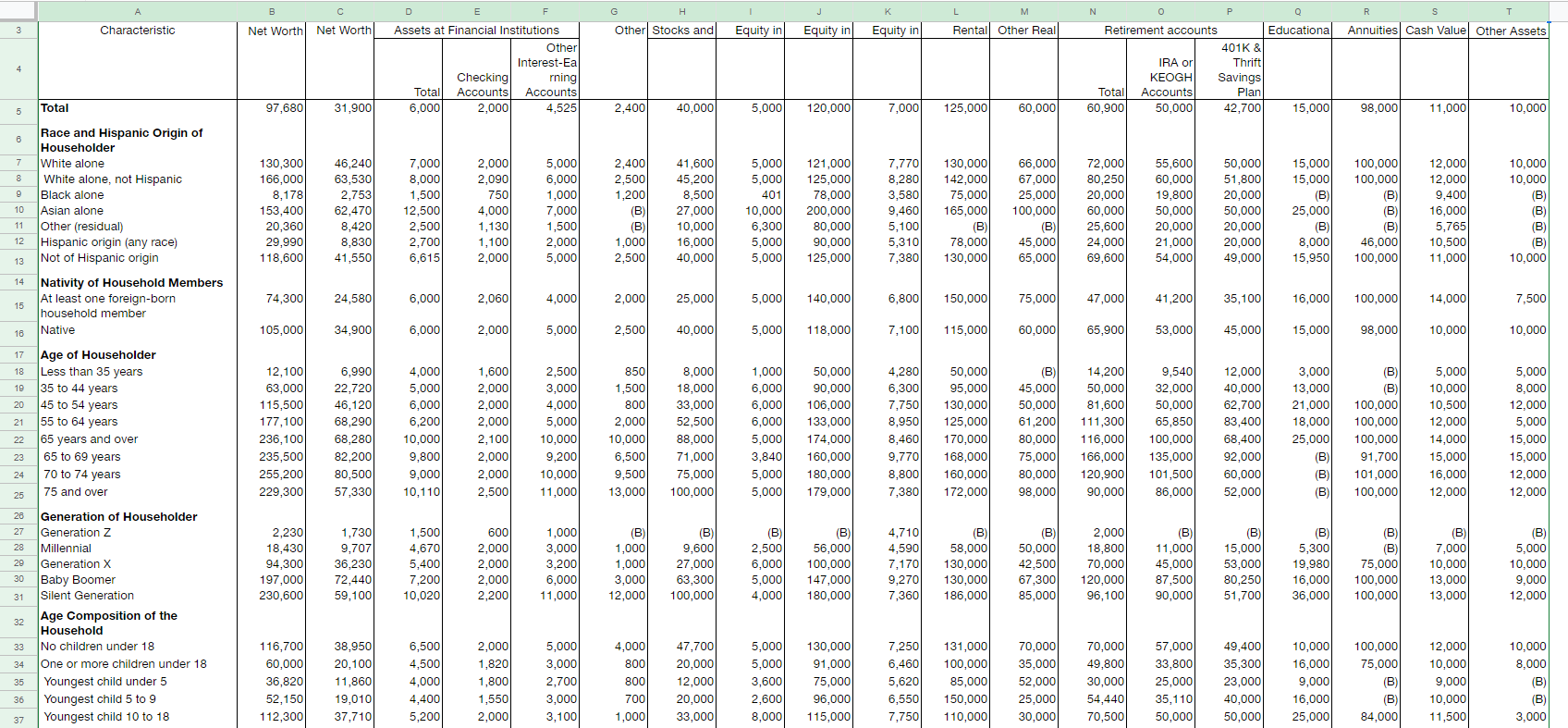Select the cell with value 91,700
This screenshot has width=1568, height=728.
(1366, 457)
